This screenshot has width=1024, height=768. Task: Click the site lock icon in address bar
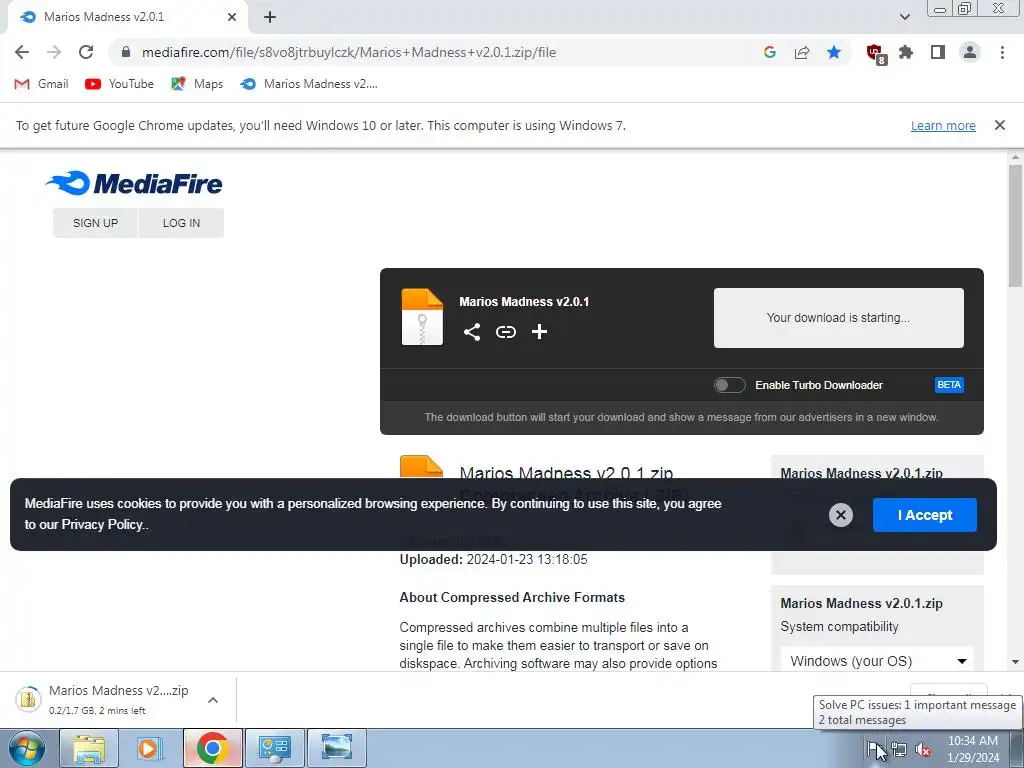[126, 52]
